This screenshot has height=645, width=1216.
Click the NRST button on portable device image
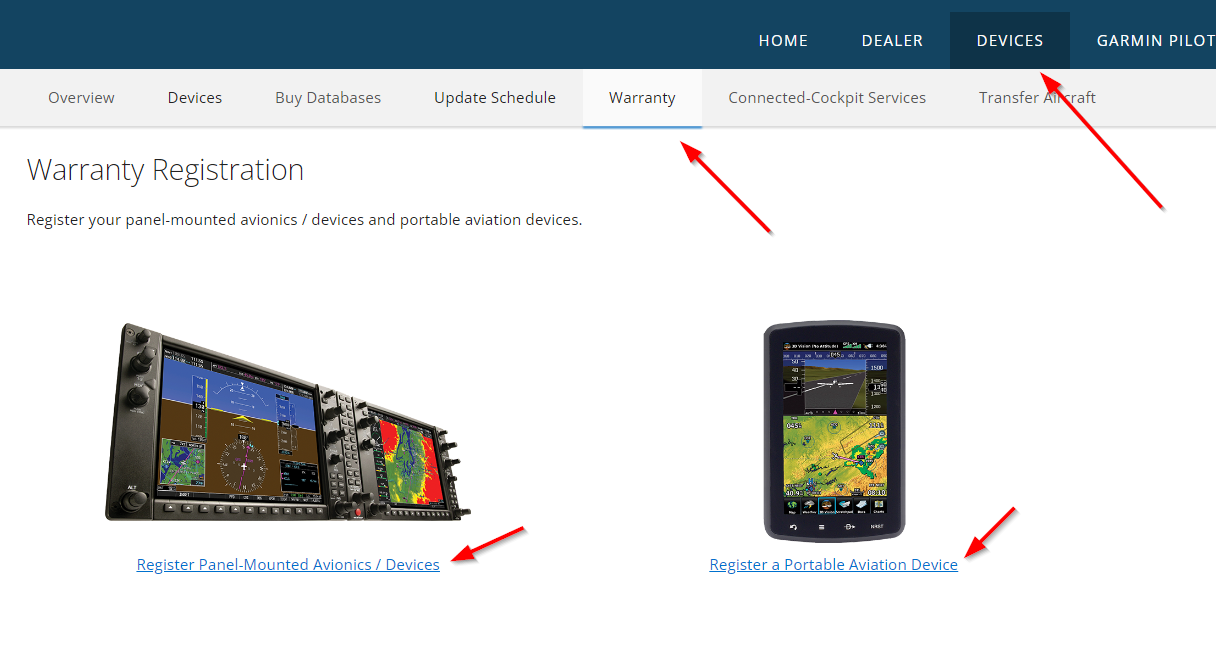(x=877, y=526)
